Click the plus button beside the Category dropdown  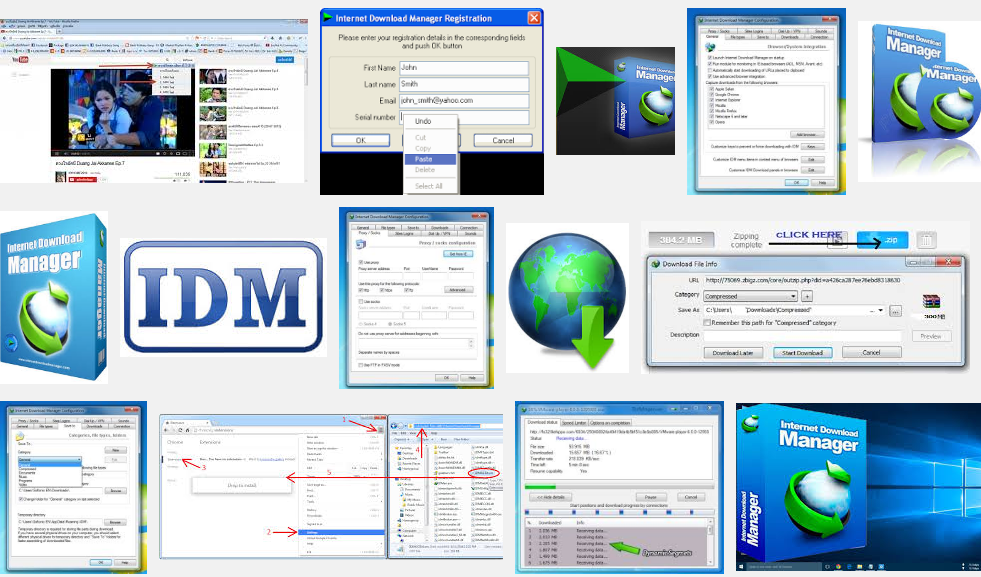(807, 296)
